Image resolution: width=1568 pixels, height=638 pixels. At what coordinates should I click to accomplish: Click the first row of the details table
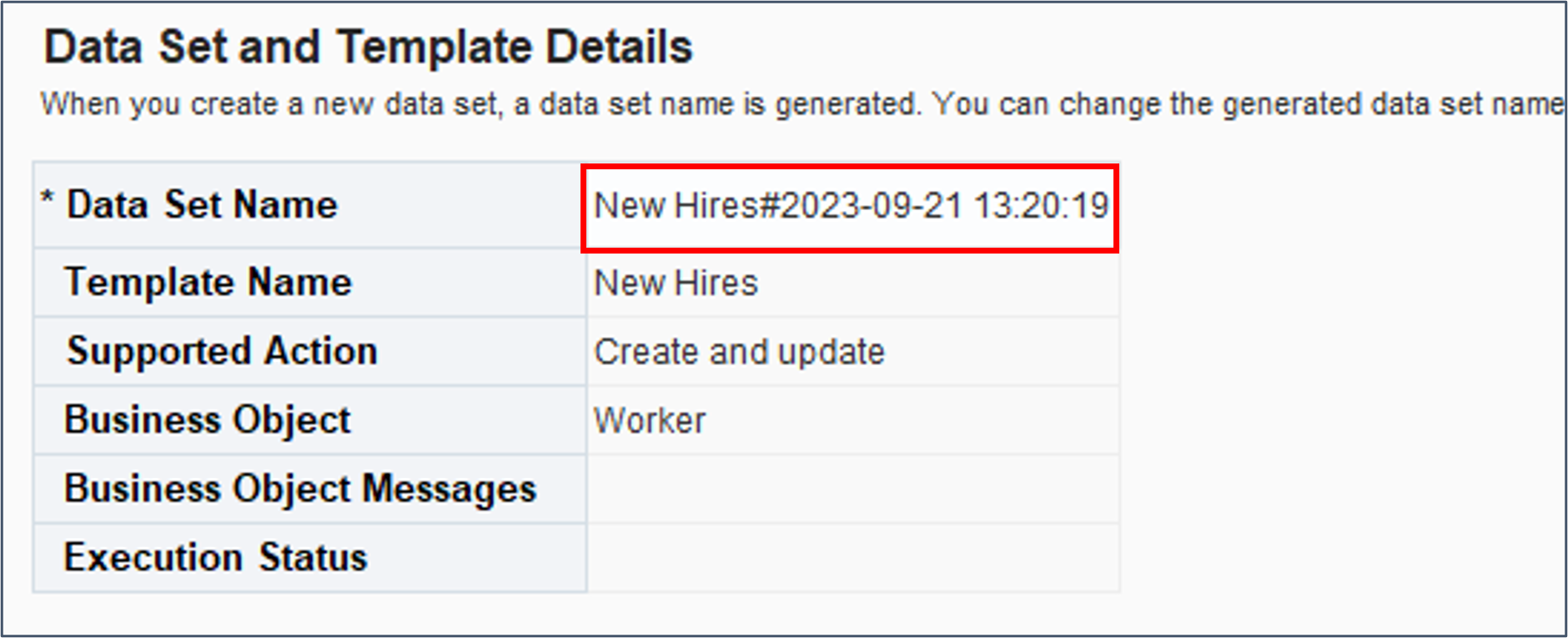coord(575,204)
